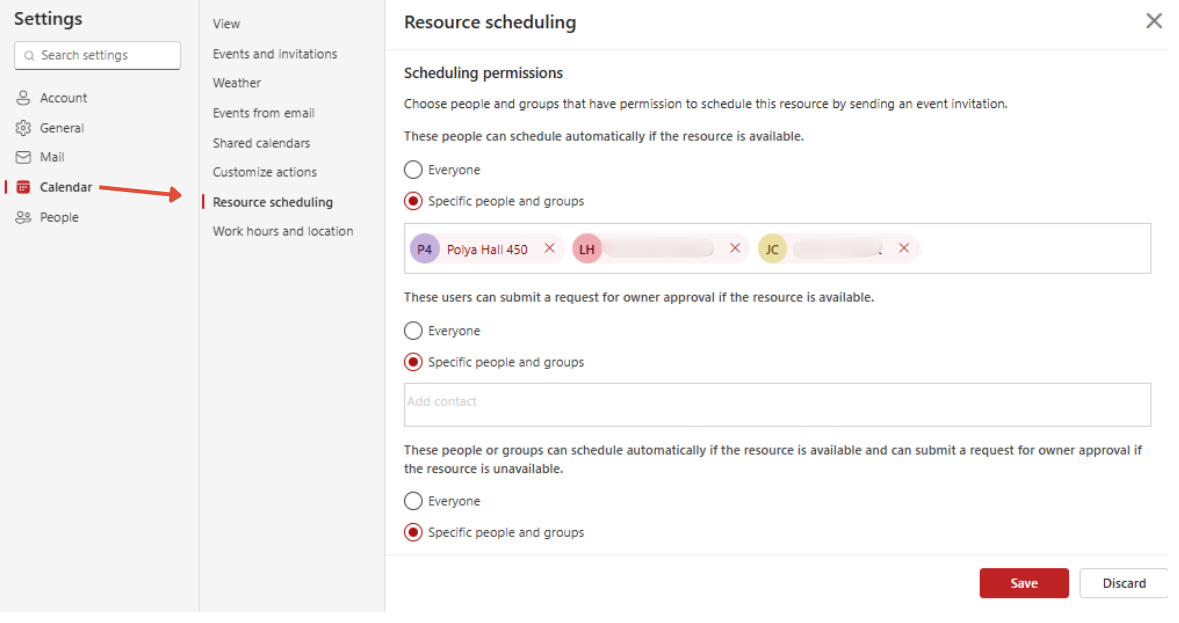1179x623 pixels.
Task: Discard the scheduling changes
Action: point(1124,584)
